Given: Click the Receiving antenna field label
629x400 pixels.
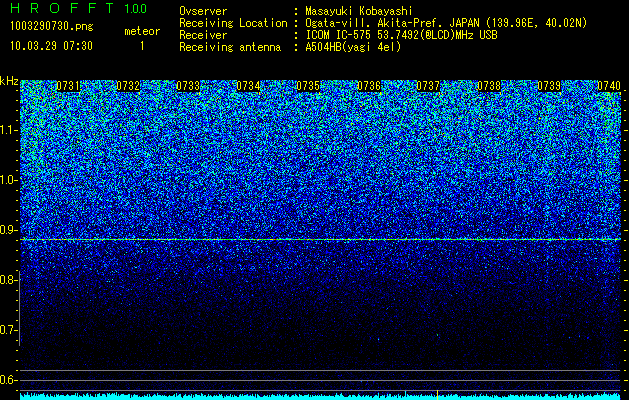Looking at the screenshot, I should coord(230,47).
